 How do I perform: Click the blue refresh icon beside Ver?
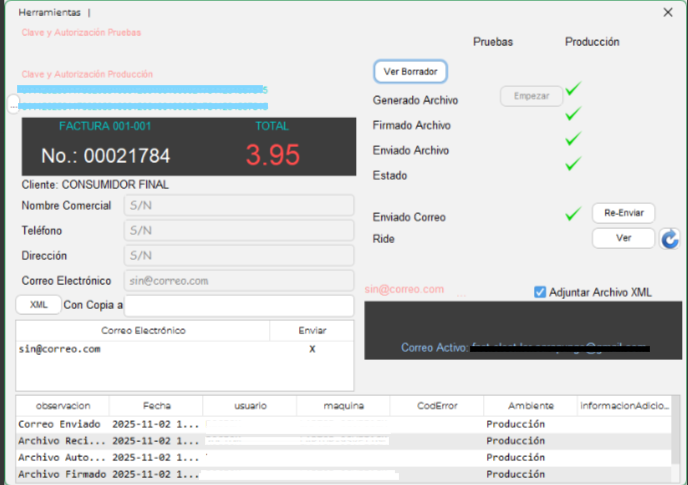coord(669,239)
